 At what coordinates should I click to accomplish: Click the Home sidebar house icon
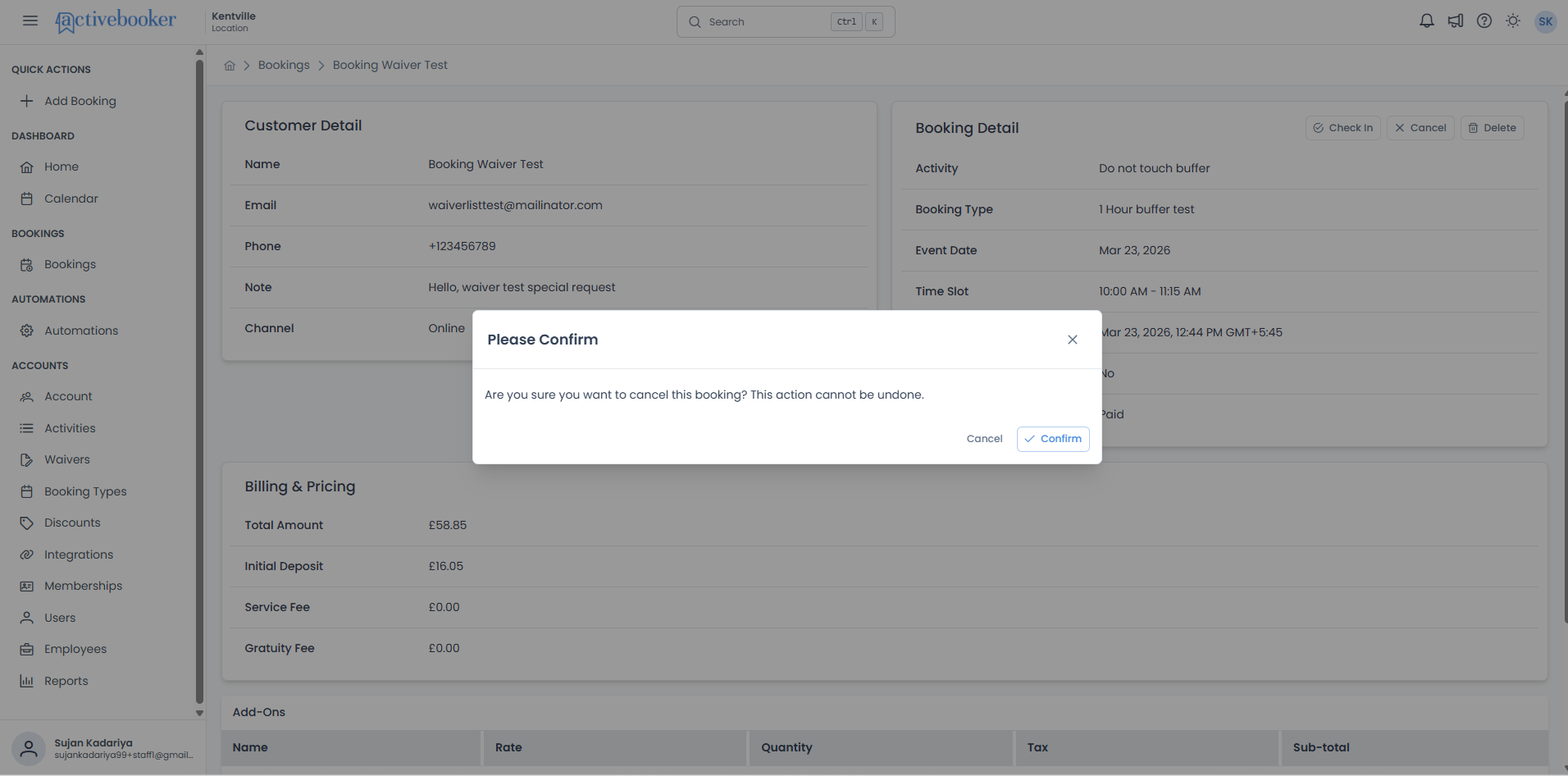pos(27,167)
